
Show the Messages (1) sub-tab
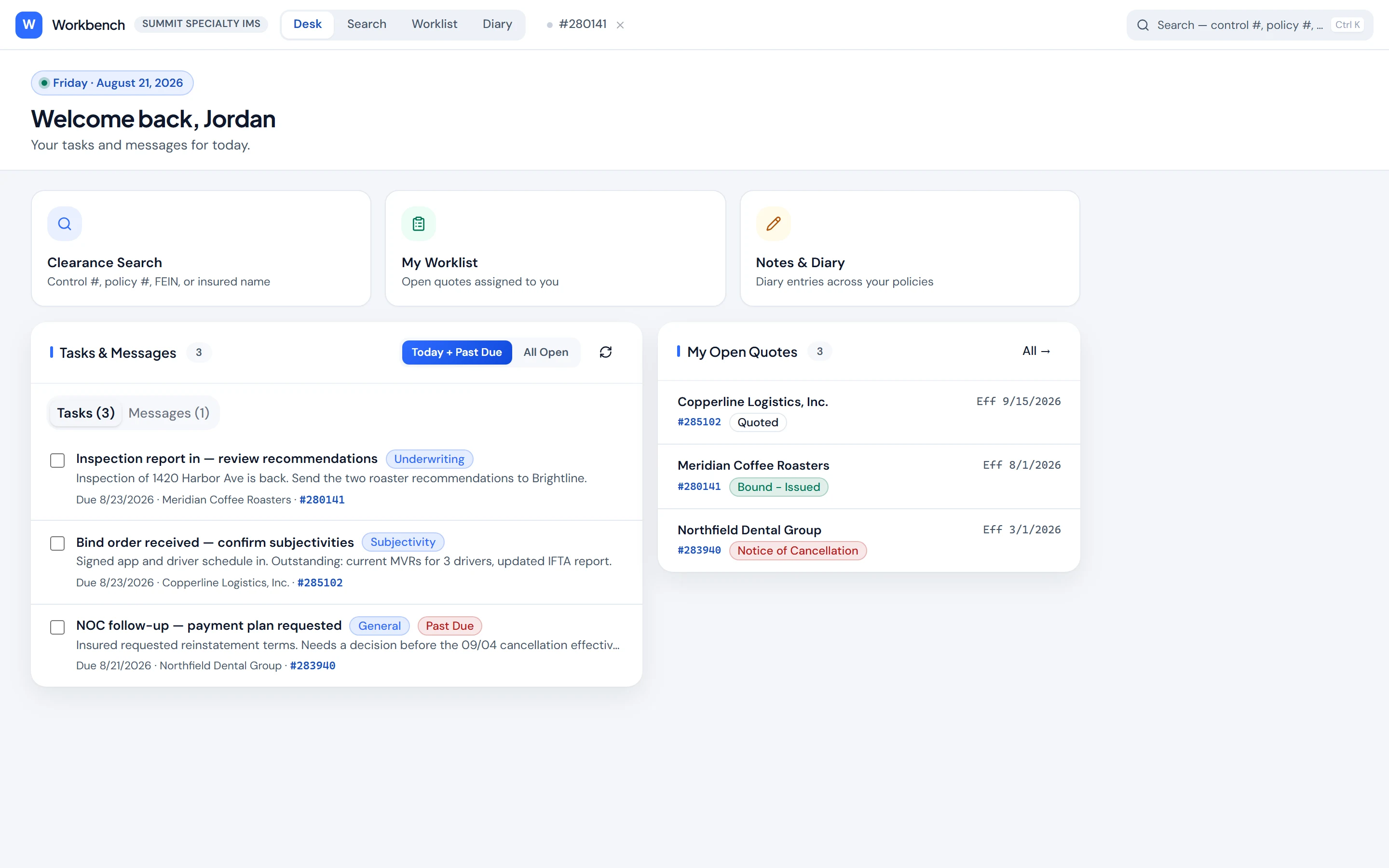[169, 413]
